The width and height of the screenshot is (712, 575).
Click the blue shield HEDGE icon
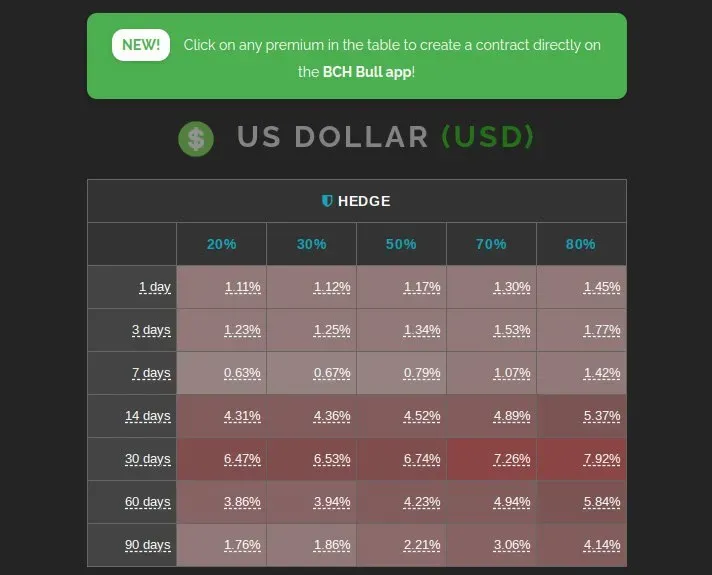coord(327,201)
